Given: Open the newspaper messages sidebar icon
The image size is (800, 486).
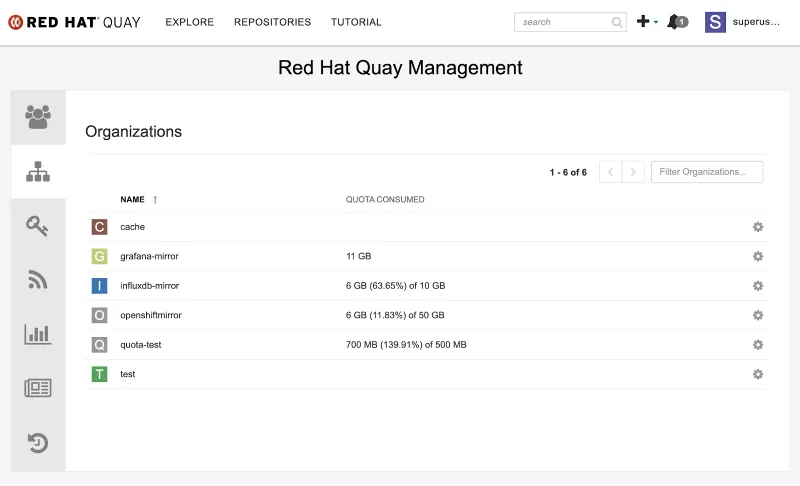Looking at the screenshot, I should (38, 388).
